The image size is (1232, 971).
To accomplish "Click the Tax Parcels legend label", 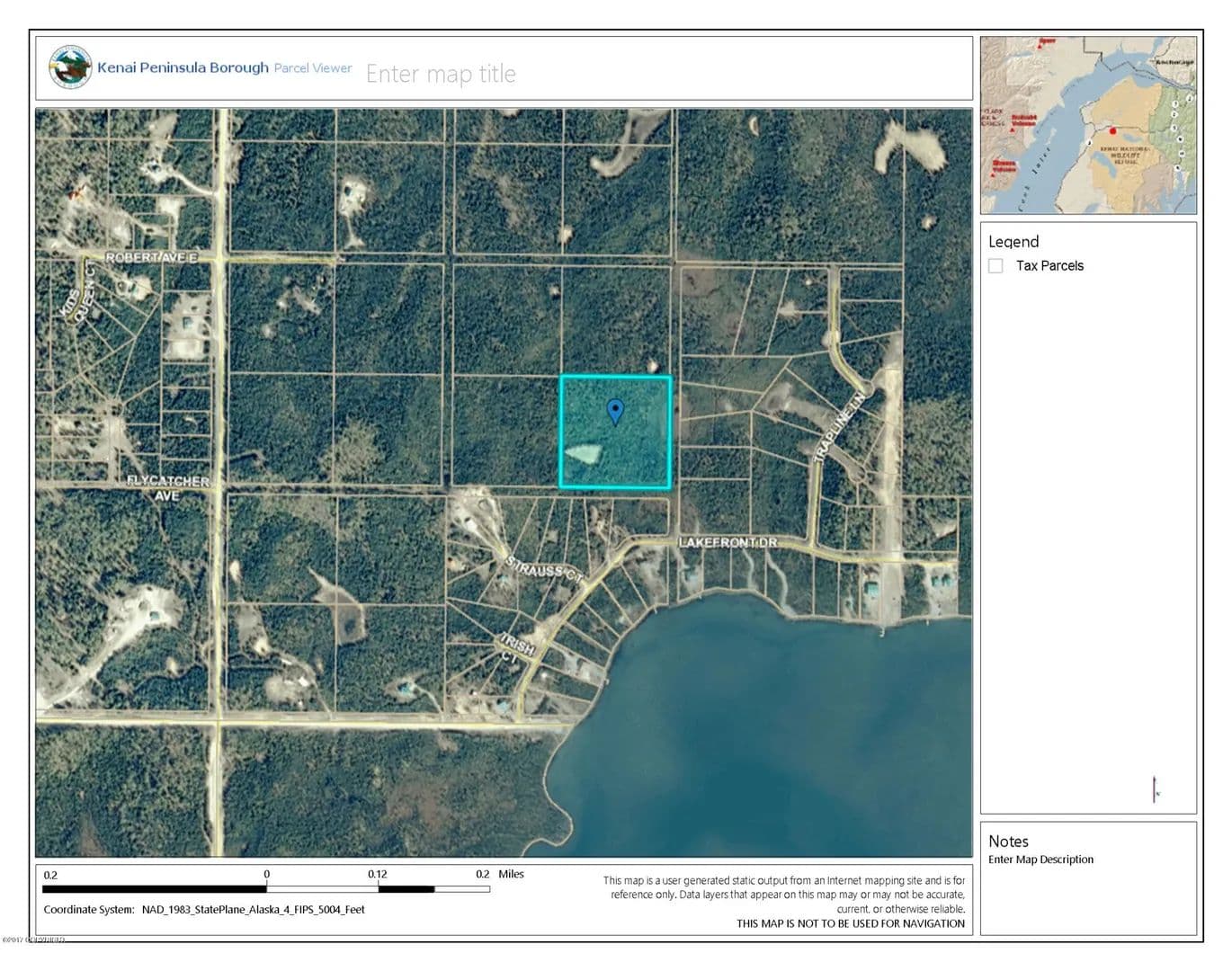I will tap(1049, 265).
